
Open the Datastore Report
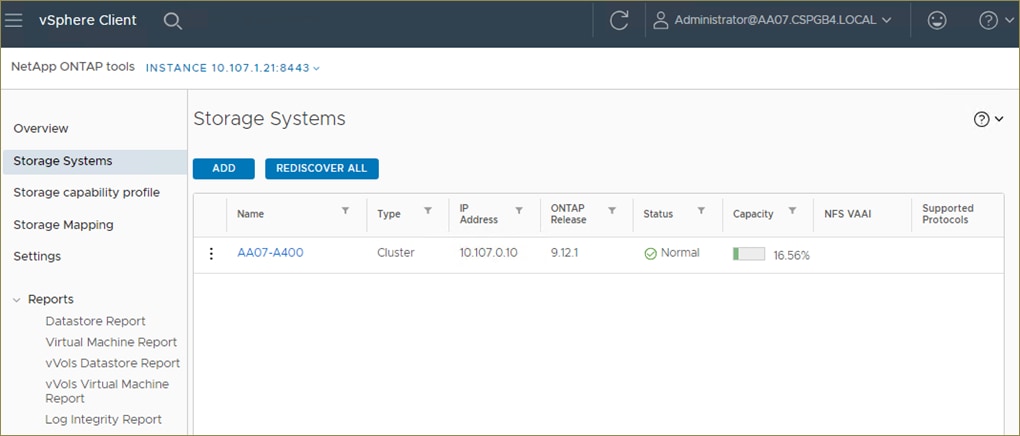coord(96,321)
